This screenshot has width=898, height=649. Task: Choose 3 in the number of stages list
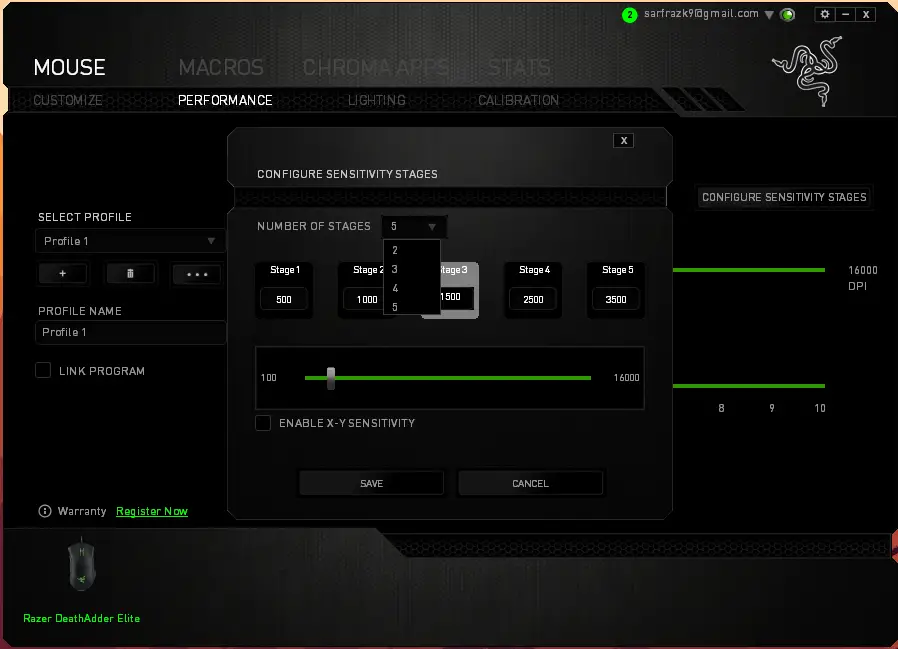pos(396,269)
